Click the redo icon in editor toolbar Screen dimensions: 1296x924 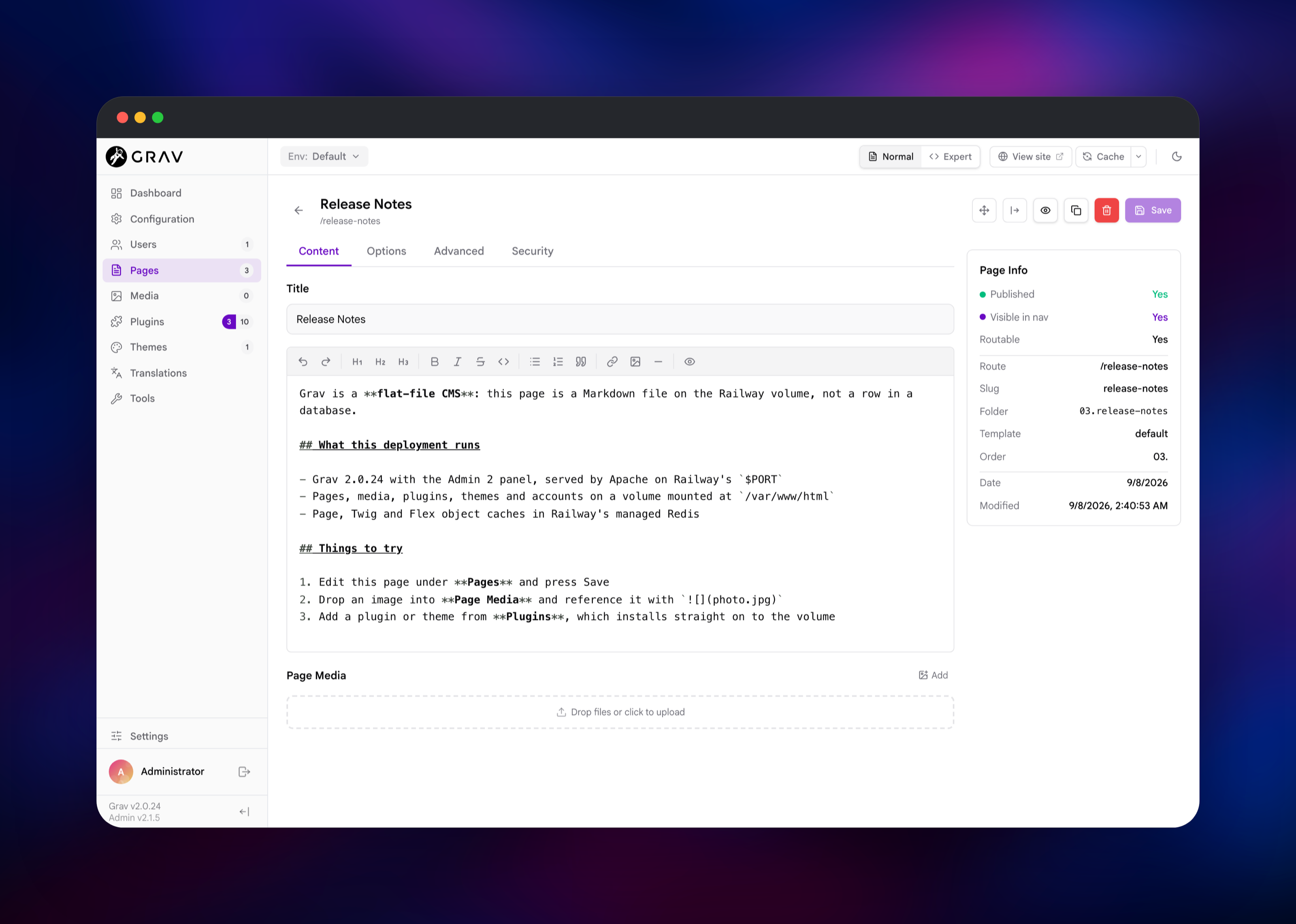(326, 362)
